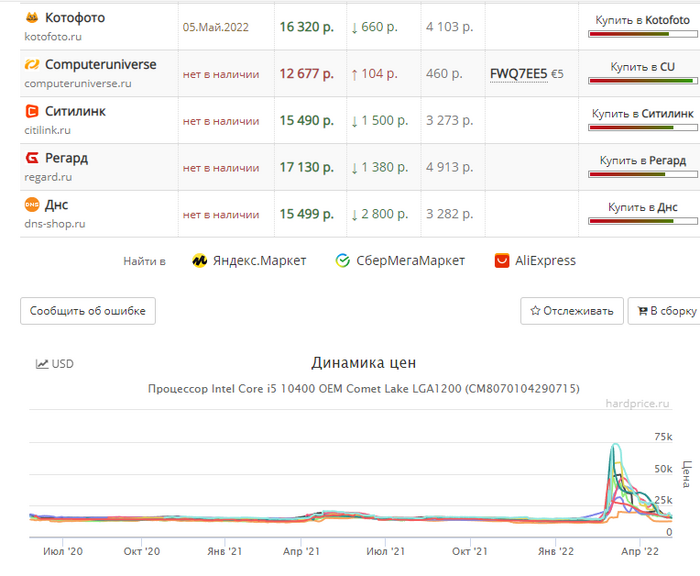Click Сообщить об ошибке button
The width and height of the screenshot is (700, 576).
point(88,311)
